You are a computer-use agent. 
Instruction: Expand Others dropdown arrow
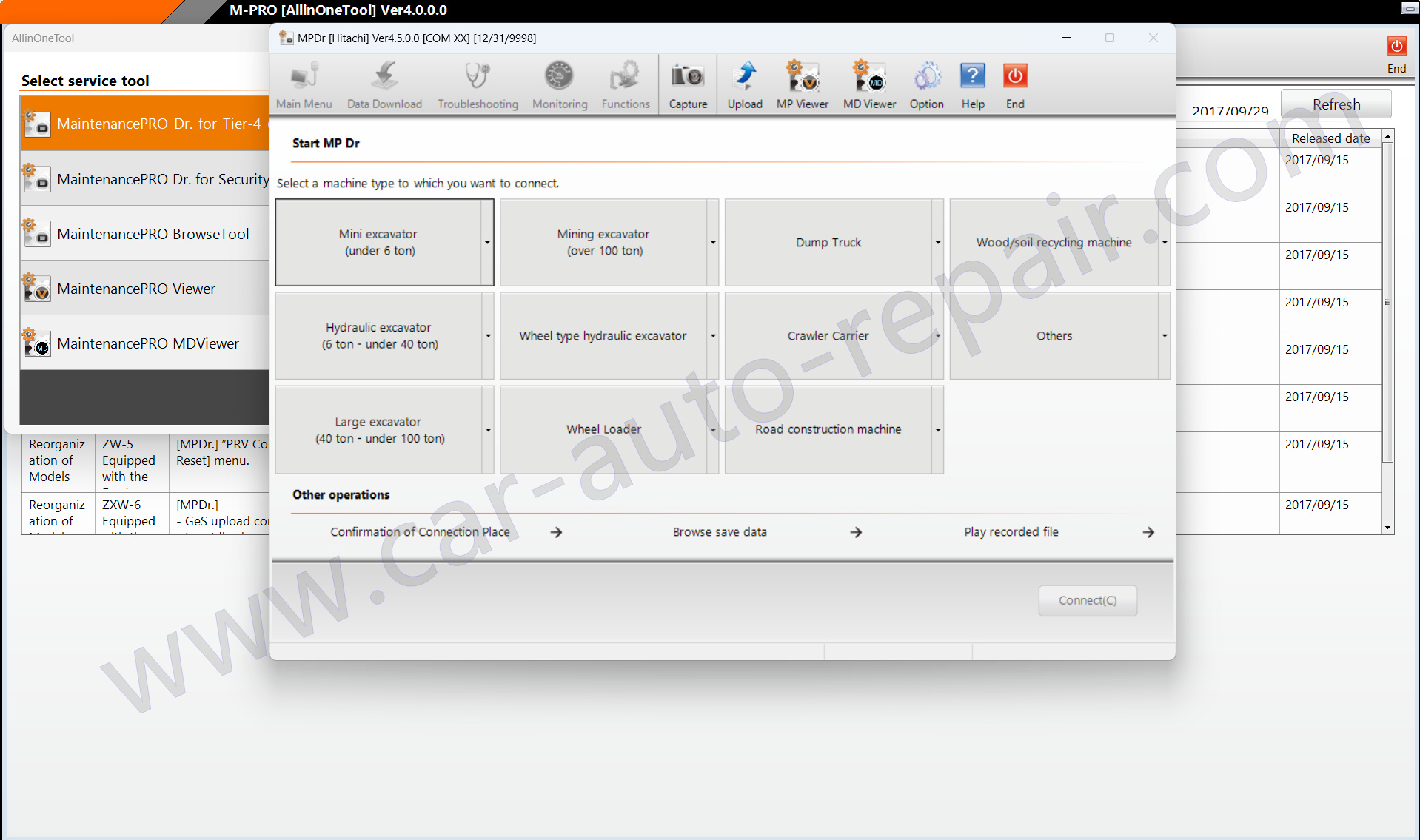pos(1165,336)
